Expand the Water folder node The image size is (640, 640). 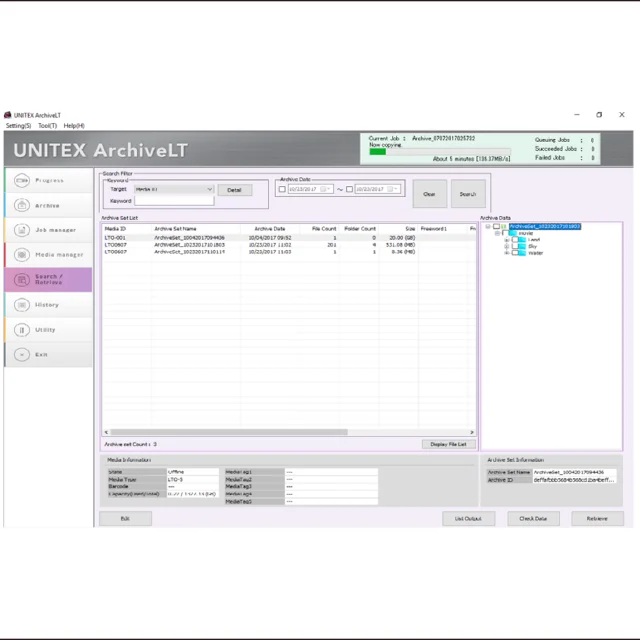507,253
